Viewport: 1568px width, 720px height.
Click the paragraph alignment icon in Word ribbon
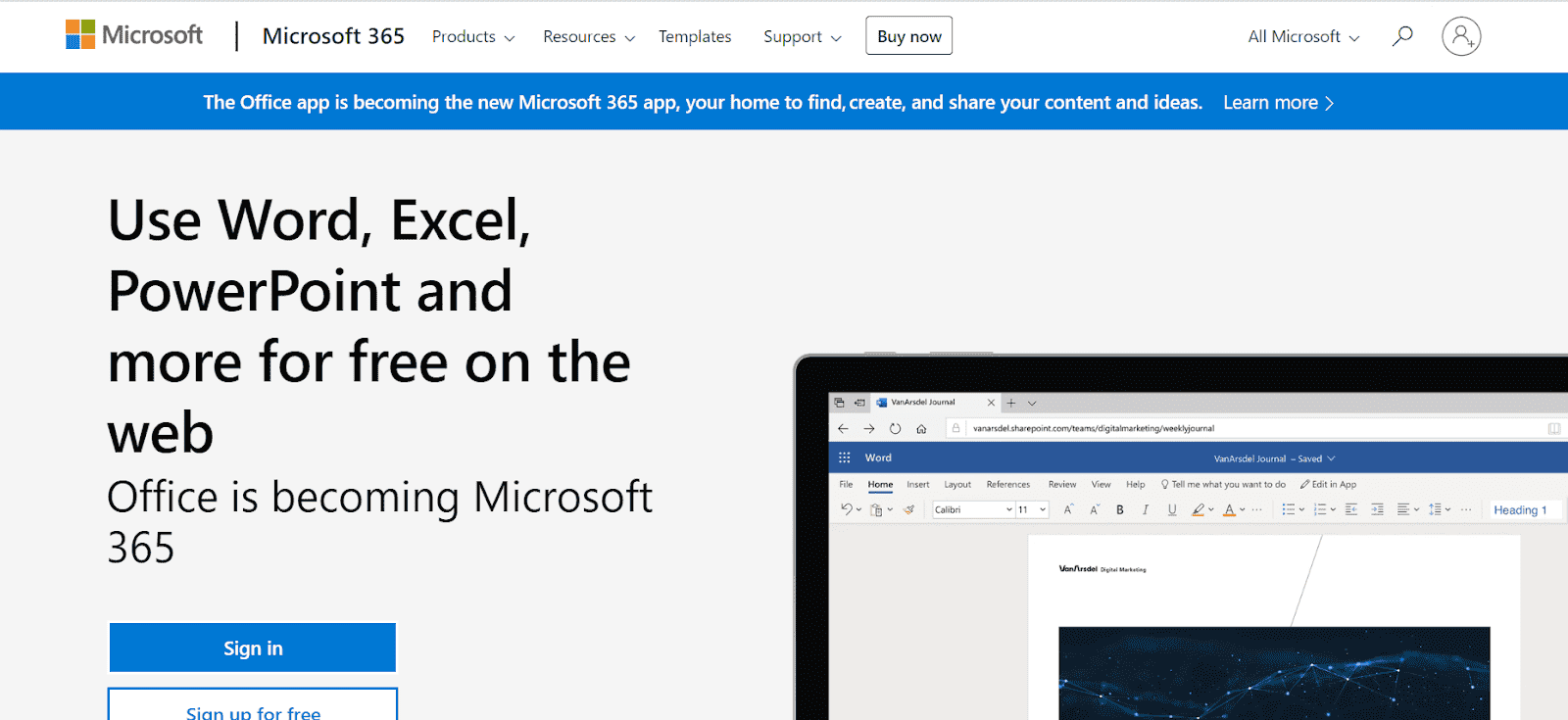coord(1403,509)
